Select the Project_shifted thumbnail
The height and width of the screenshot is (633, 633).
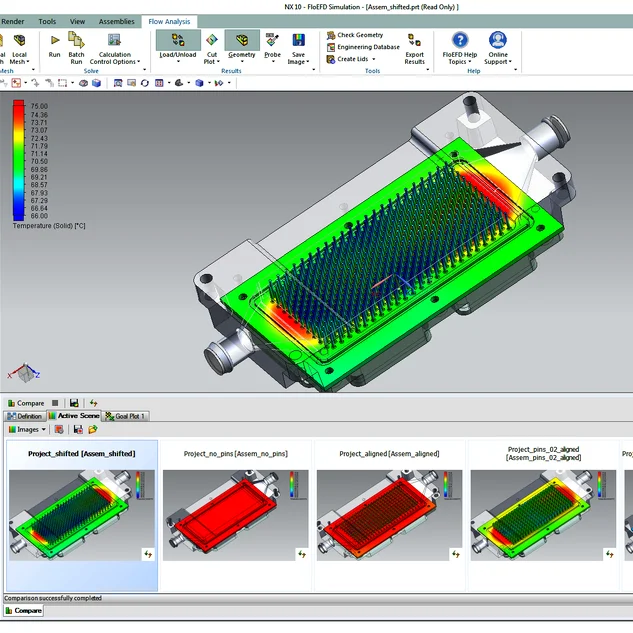[82, 515]
